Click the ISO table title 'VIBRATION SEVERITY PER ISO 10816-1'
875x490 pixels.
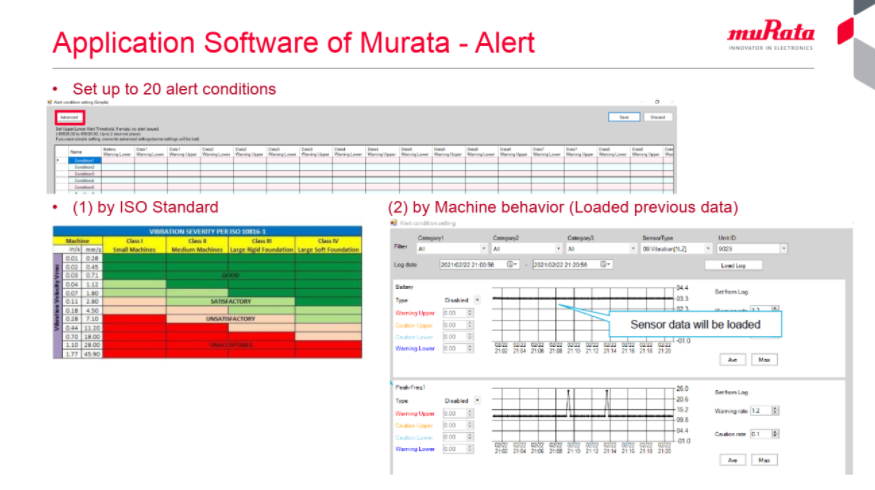(x=208, y=231)
